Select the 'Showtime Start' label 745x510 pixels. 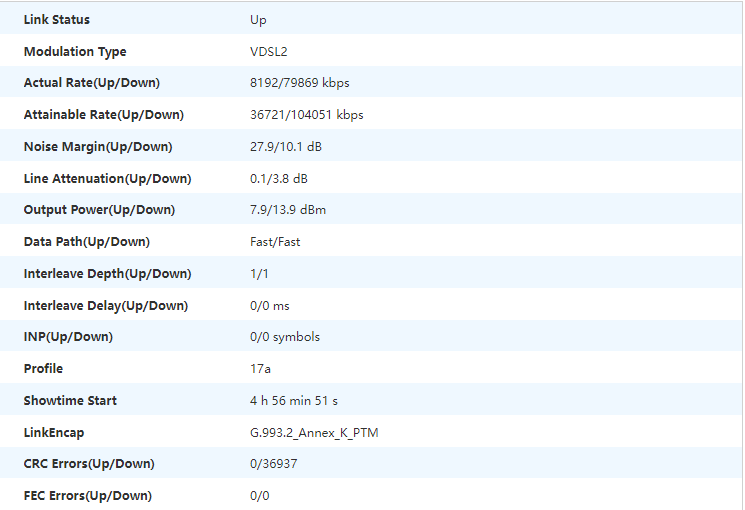tap(70, 400)
